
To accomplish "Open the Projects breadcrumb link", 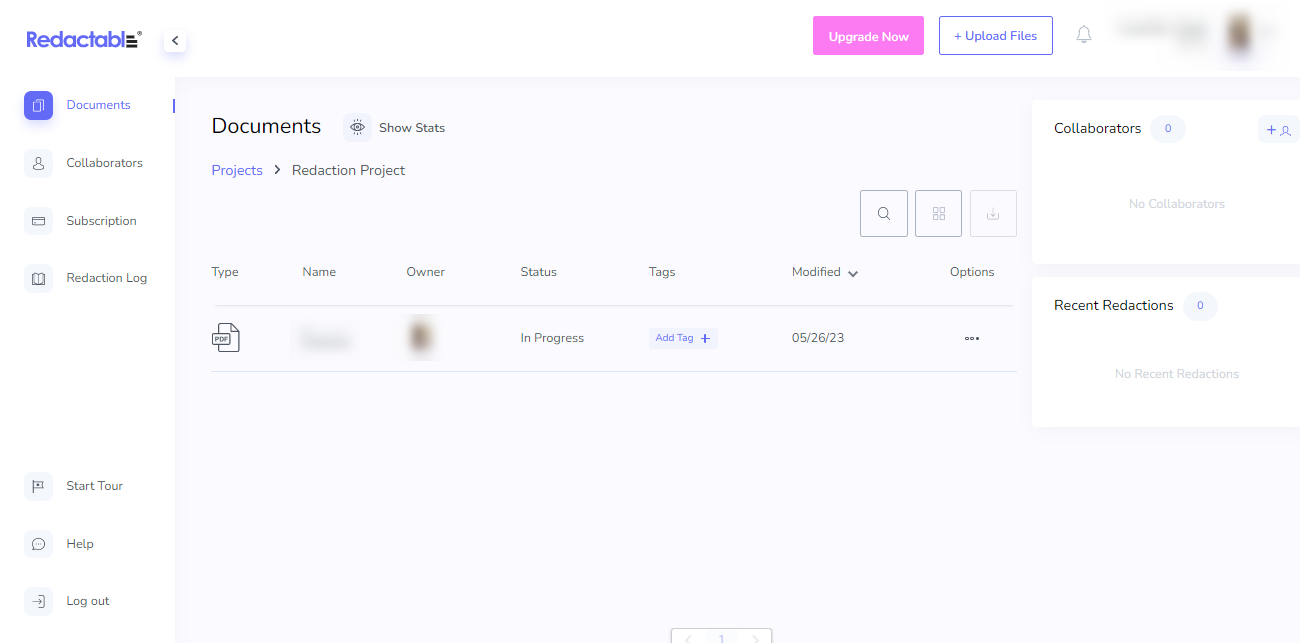I will coord(237,170).
